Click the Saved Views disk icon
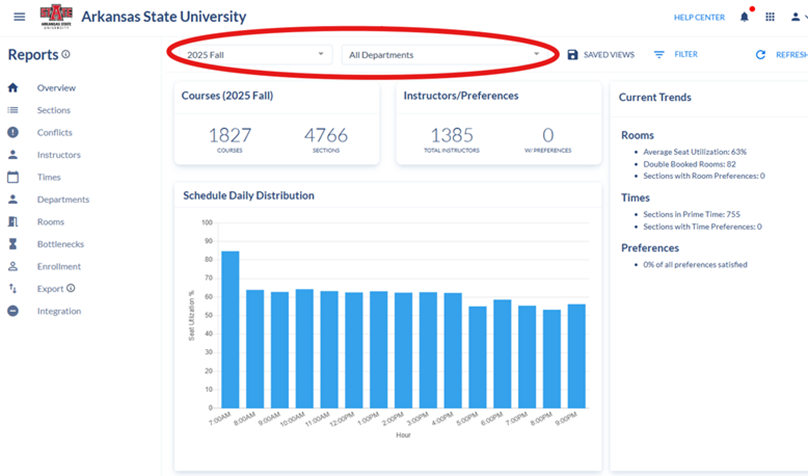Image resolution: width=808 pixels, height=476 pixels. [x=573, y=55]
